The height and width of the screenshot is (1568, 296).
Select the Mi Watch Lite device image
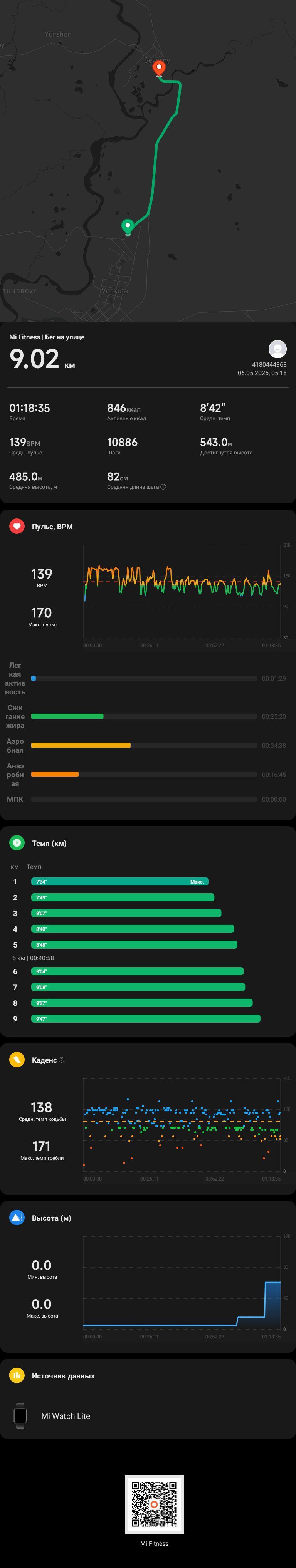tap(20, 1416)
